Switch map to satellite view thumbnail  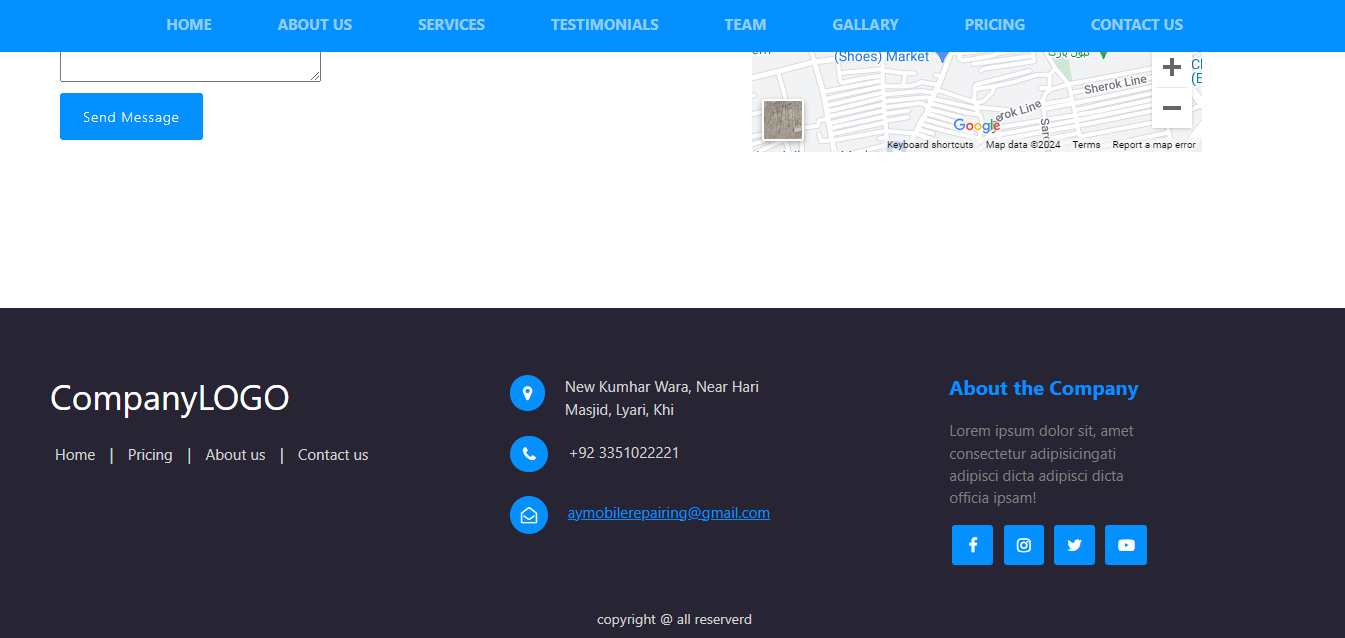[x=783, y=120]
